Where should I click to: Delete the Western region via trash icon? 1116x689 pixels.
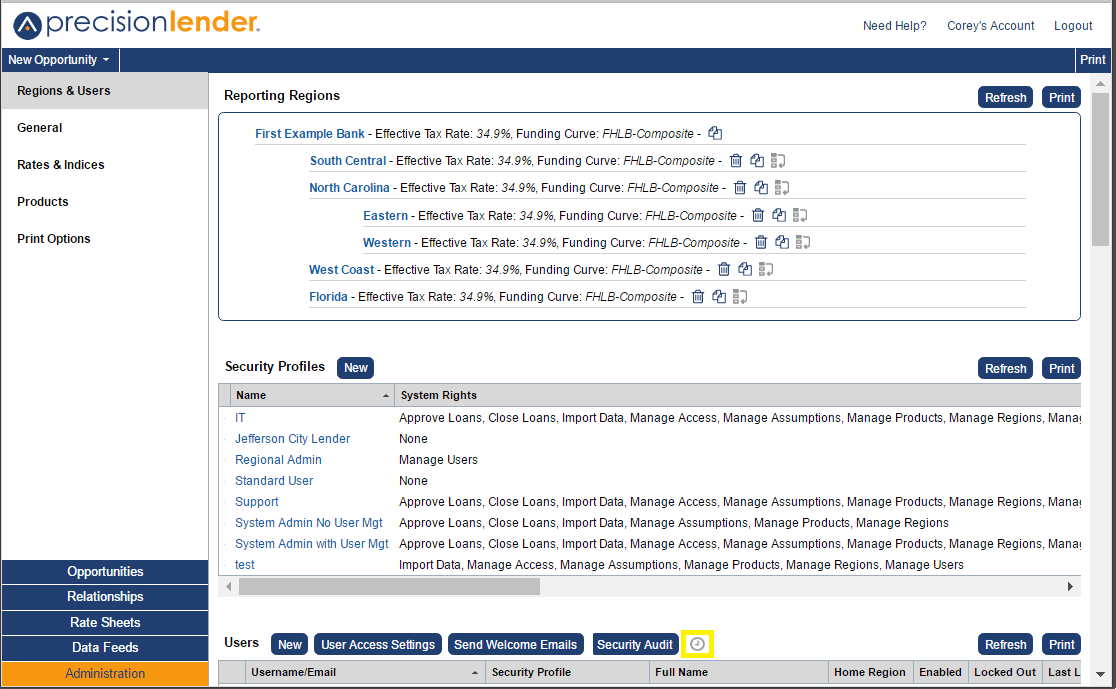[x=761, y=242]
